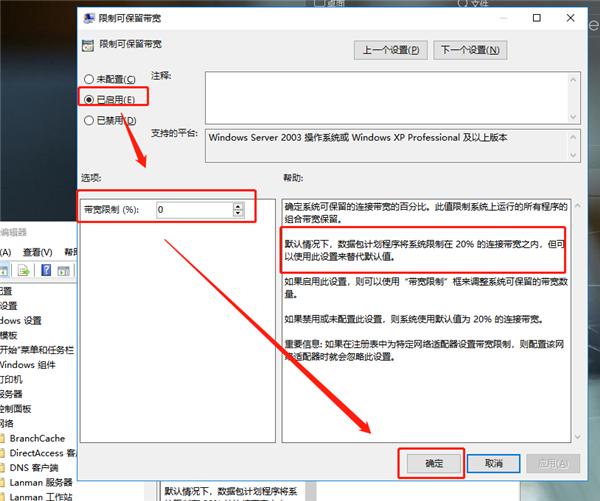Viewport: 600px width, 501px height.
Task: Click the show/hide action pane toolbar icon
Action: pos(63,271)
